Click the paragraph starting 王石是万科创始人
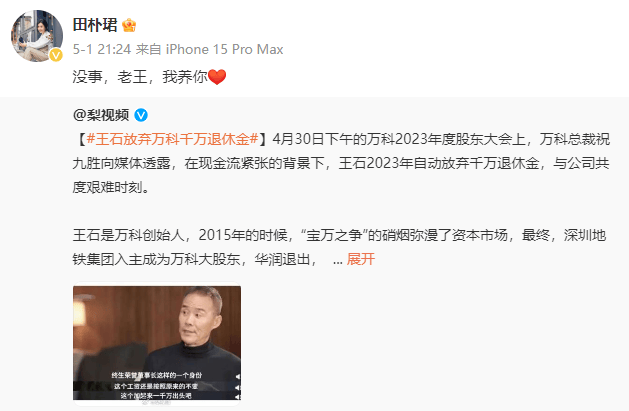Image resolution: width=629 pixels, height=411 pixels. click(x=339, y=247)
